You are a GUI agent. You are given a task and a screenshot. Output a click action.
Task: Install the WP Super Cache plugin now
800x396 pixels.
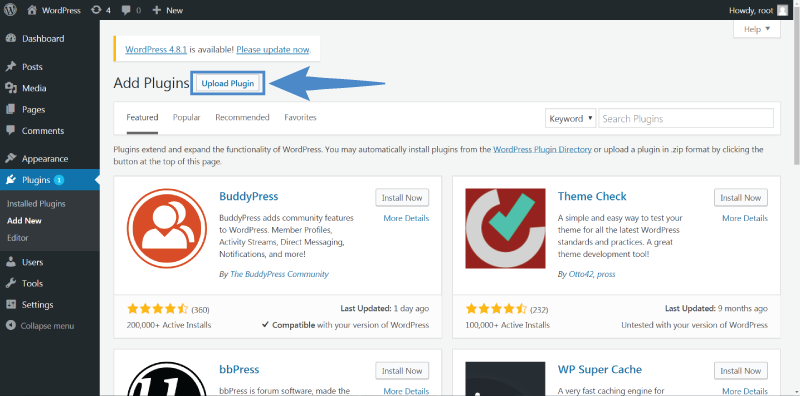click(741, 371)
